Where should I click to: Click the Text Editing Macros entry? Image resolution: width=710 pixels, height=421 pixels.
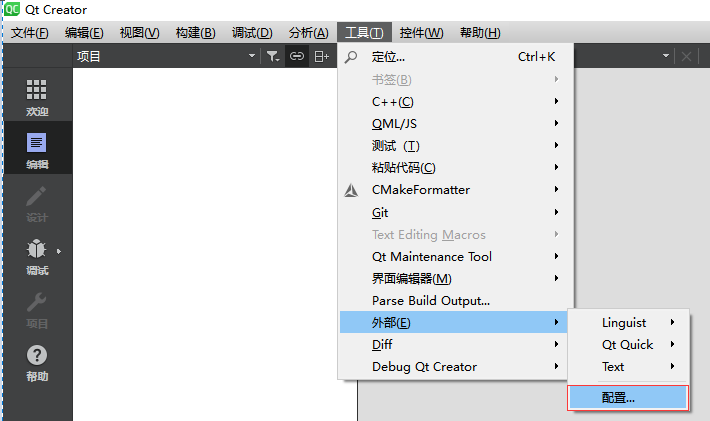[x=456, y=234]
